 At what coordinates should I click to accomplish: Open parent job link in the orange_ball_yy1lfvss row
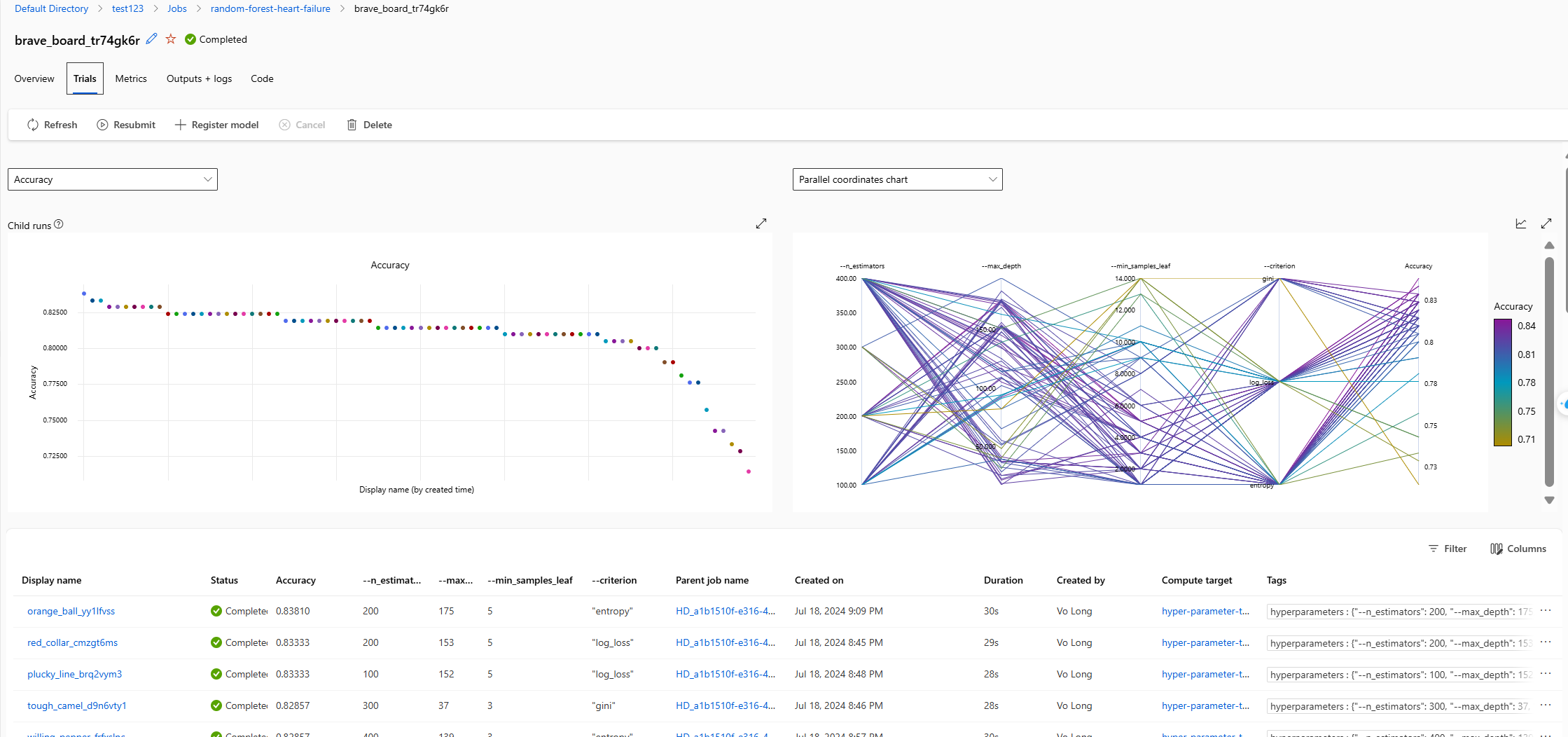(x=726, y=611)
